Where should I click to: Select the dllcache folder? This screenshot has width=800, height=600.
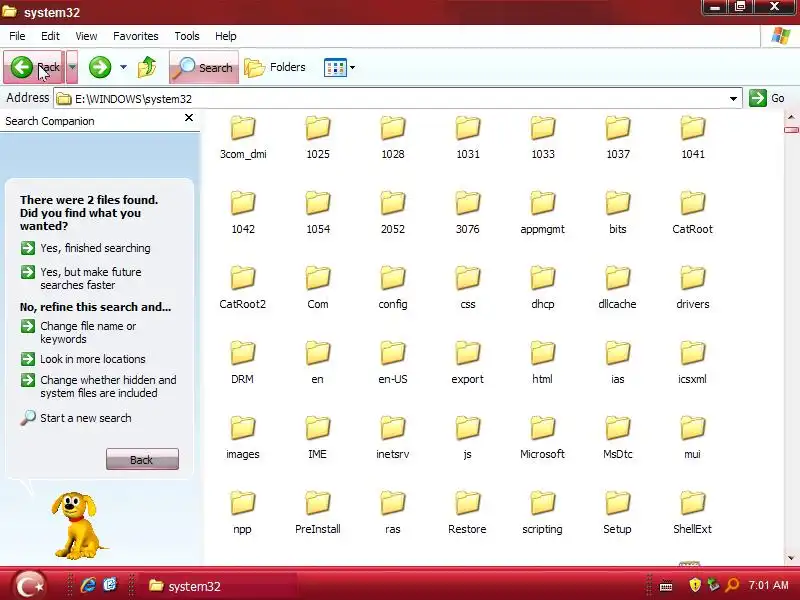(617, 287)
